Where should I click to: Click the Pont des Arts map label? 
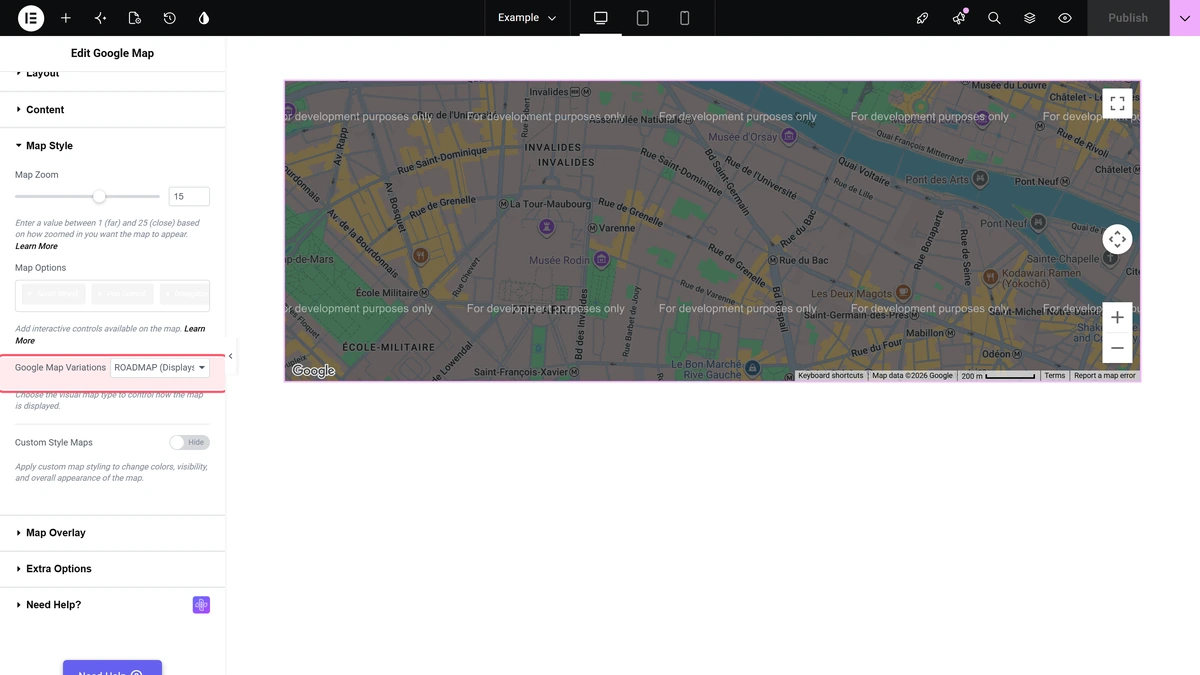click(x=937, y=180)
